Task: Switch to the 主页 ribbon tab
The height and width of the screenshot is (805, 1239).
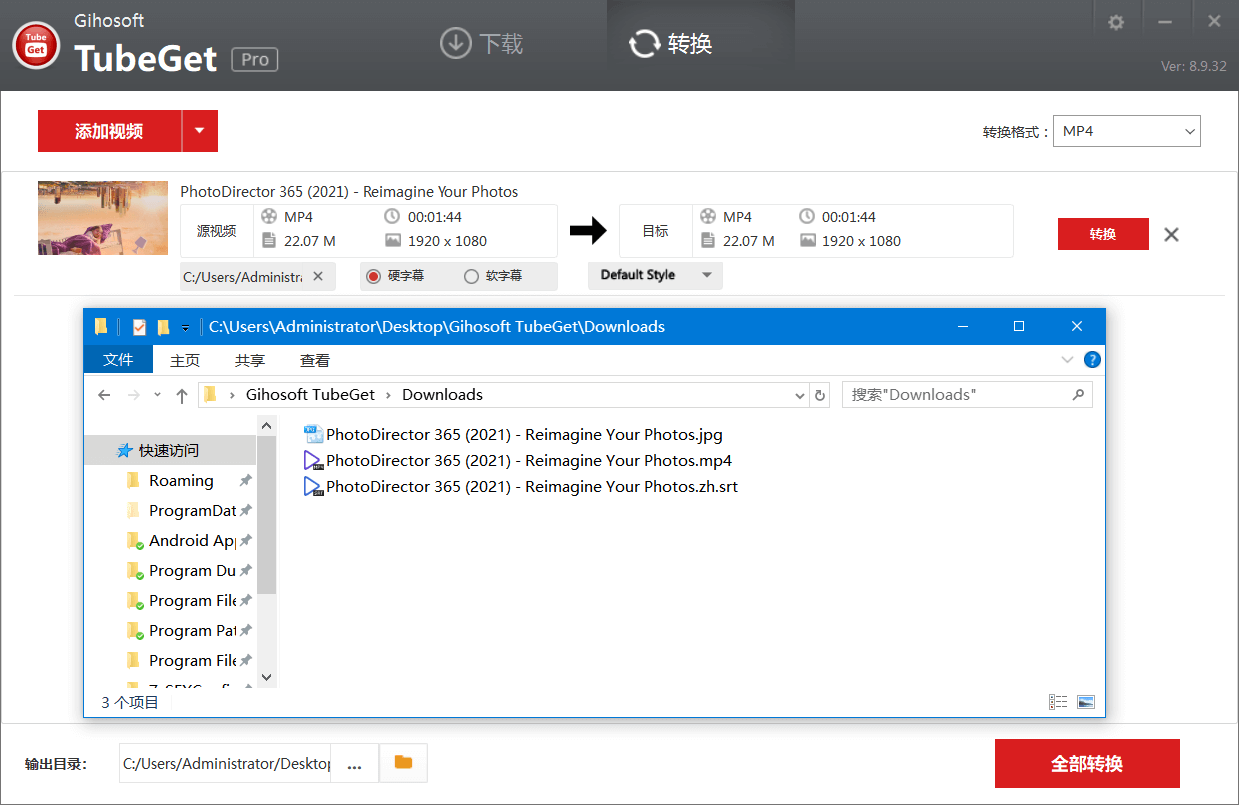Action: pyautogui.click(x=184, y=360)
